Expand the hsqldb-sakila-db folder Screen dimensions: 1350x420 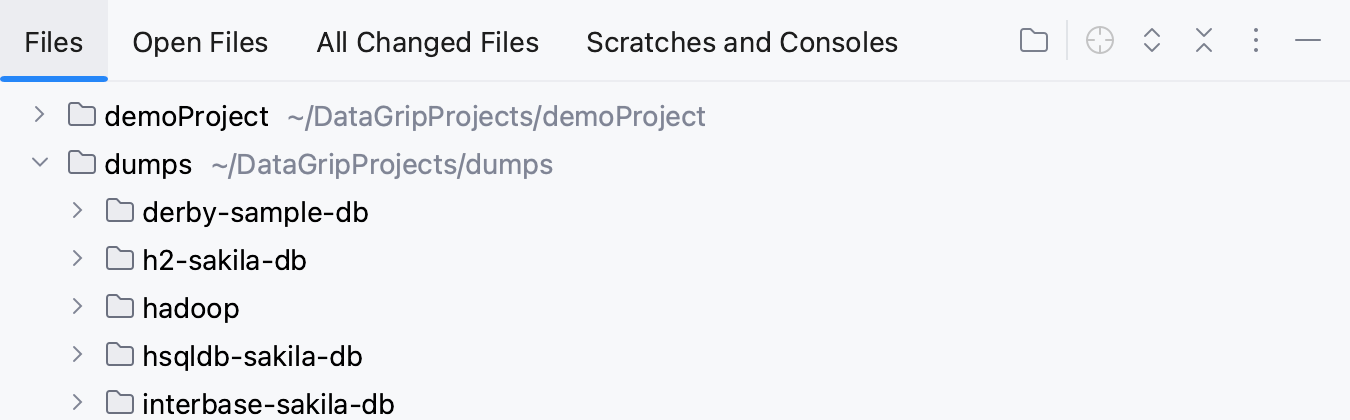pyautogui.click(x=78, y=355)
